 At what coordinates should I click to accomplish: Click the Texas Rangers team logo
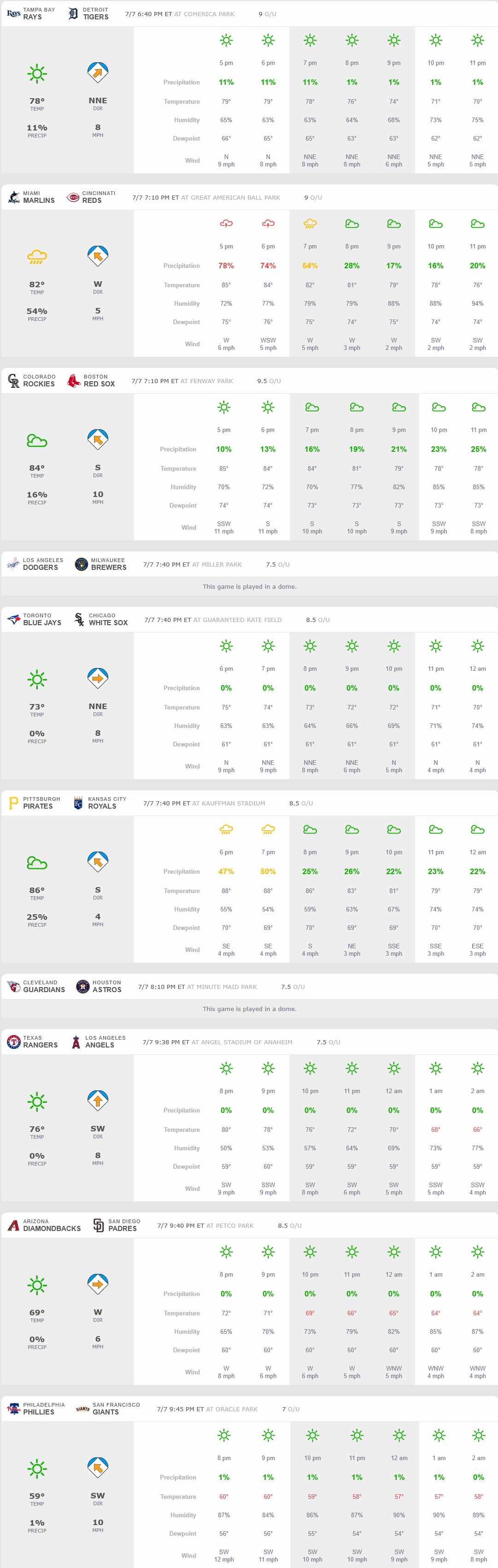[13, 1042]
